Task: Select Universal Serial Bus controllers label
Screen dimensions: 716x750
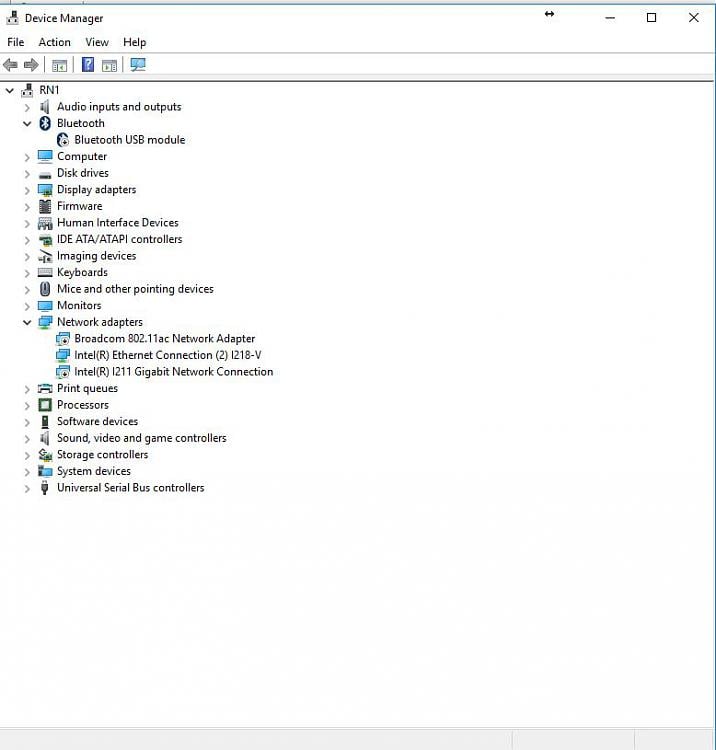Action: pyautogui.click(x=131, y=487)
